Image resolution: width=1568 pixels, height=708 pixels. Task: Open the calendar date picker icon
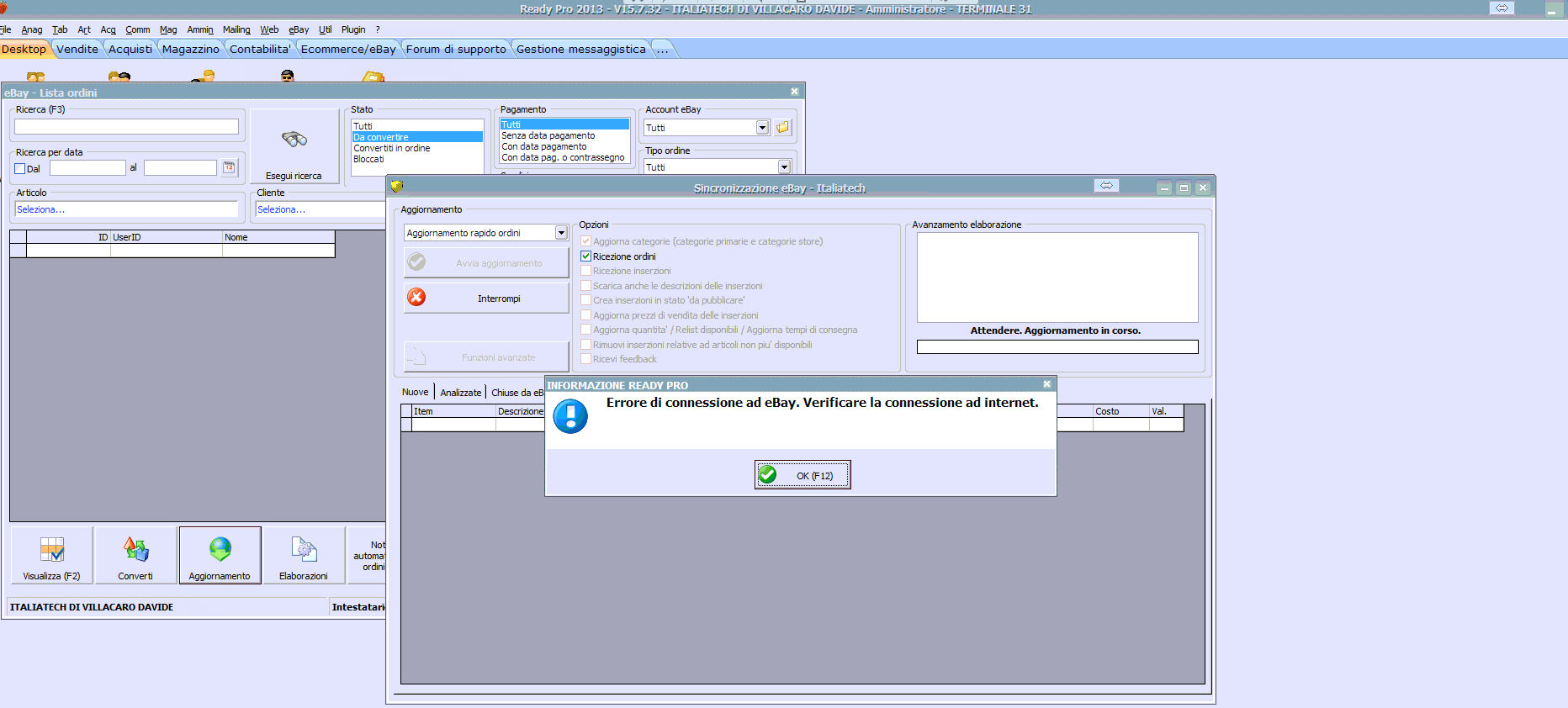click(x=229, y=167)
